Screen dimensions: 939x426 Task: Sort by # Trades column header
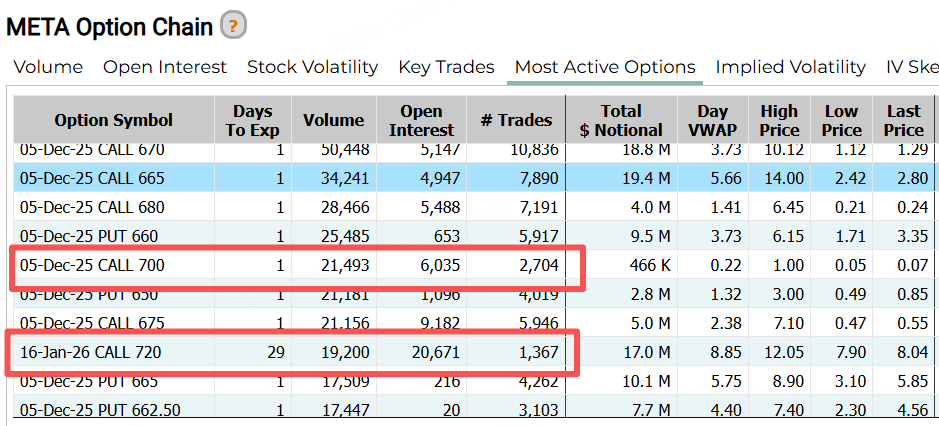tap(516, 120)
